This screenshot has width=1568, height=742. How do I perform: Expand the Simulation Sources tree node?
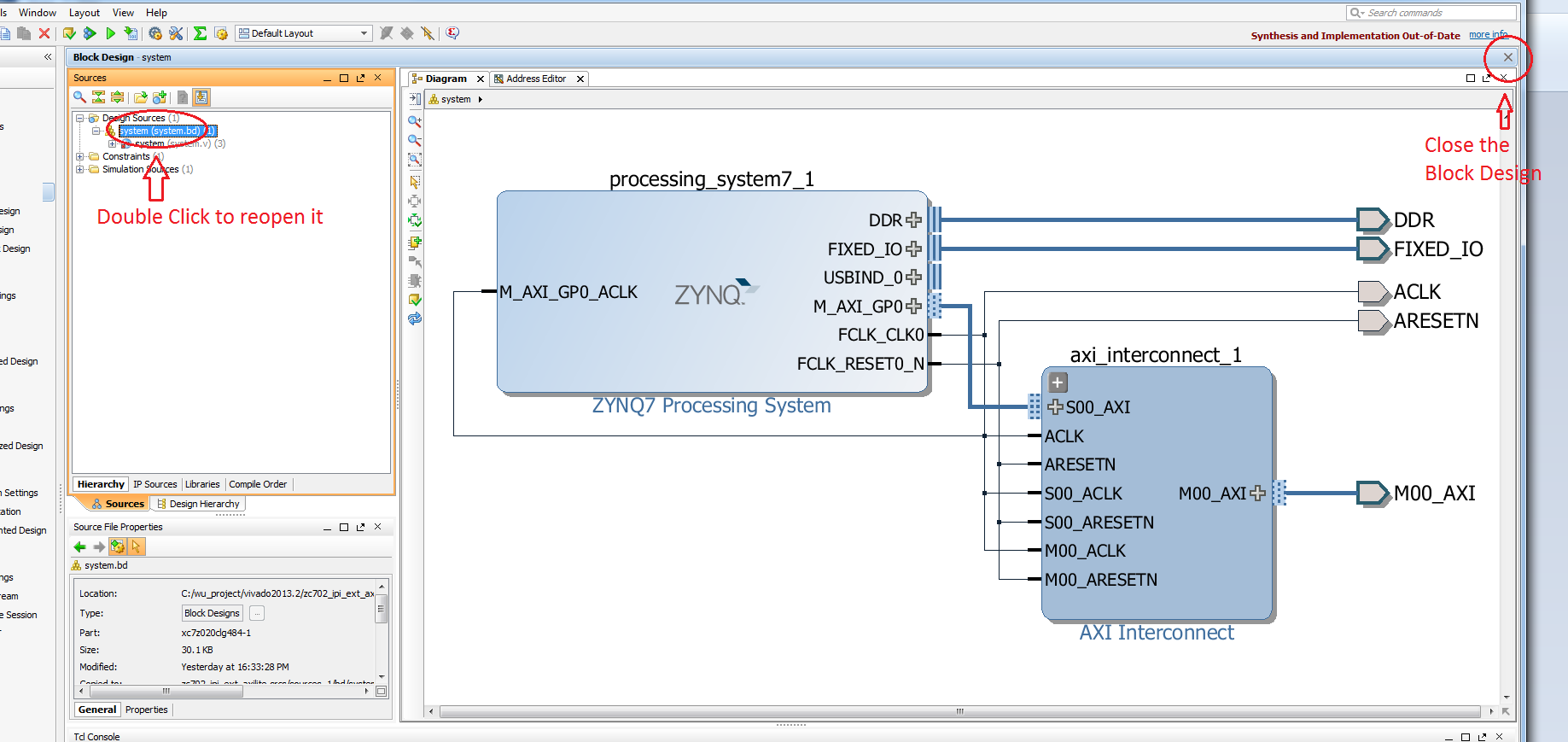pos(79,169)
